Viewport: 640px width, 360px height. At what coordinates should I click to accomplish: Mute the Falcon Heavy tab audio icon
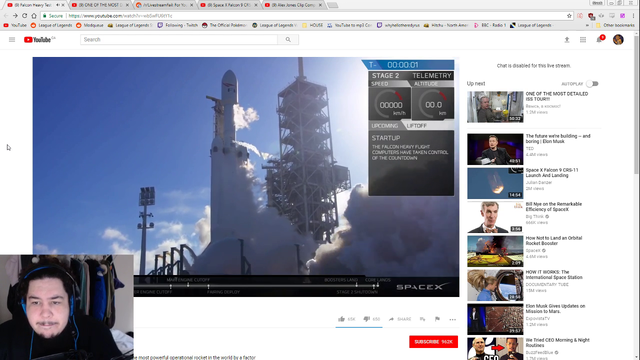58,5
